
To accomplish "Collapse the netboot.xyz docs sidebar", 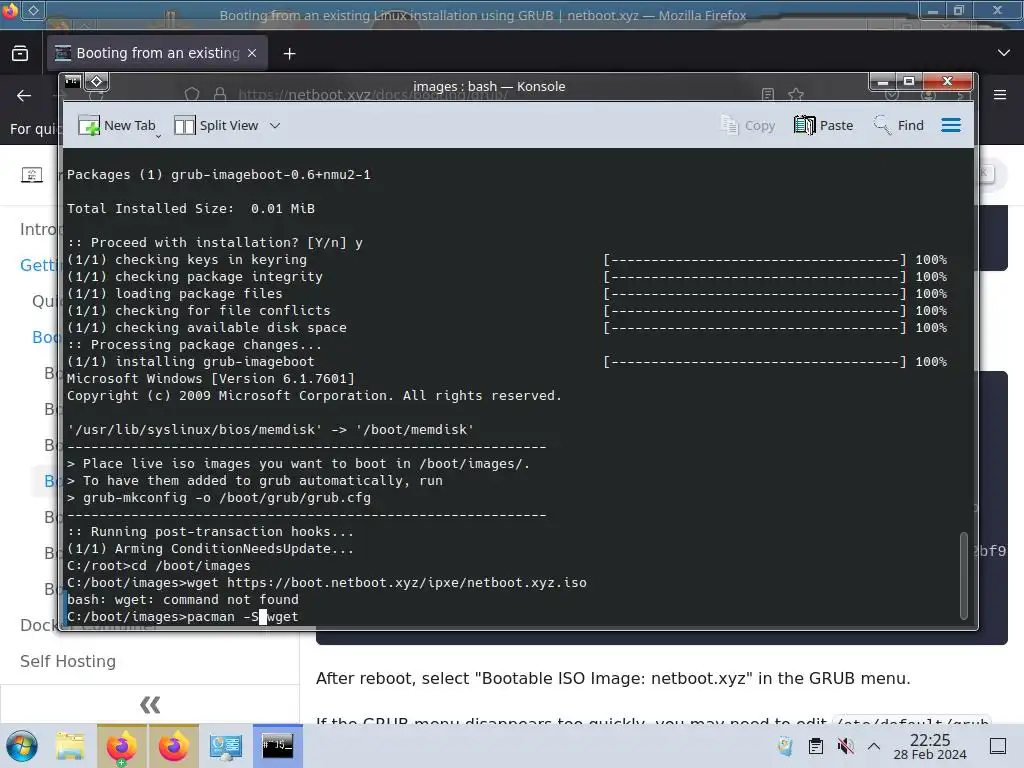I will click(x=150, y=705).
